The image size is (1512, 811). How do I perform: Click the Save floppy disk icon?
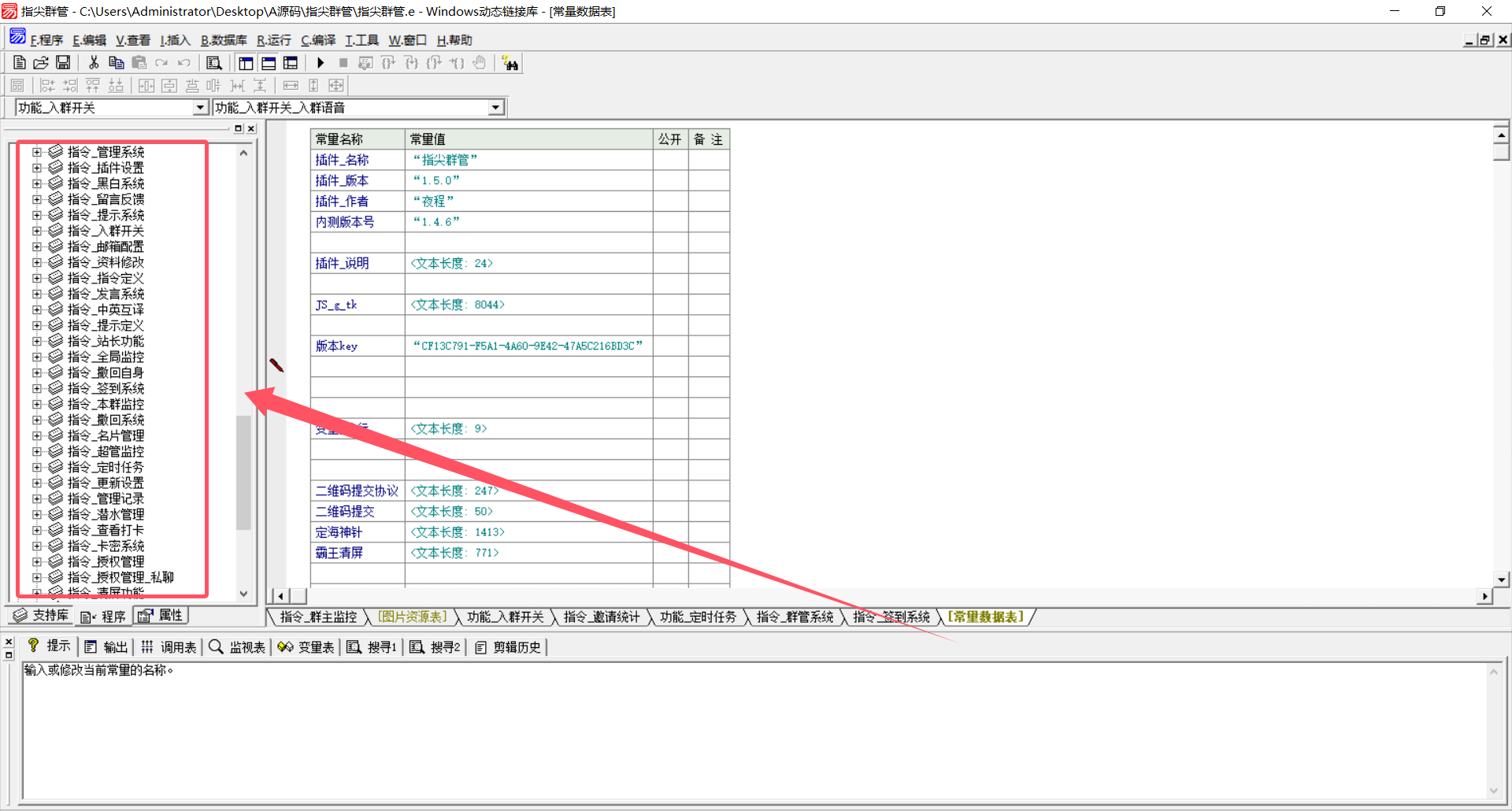coord(63,63)
